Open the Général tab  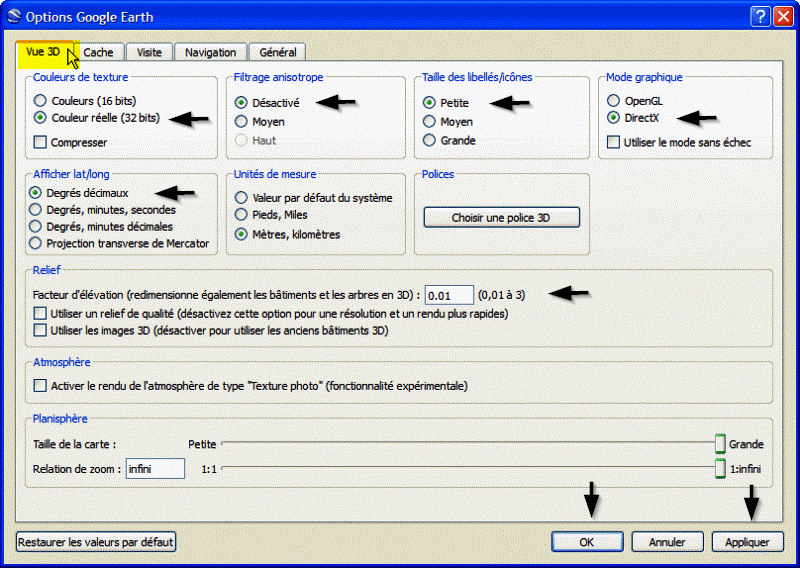pyautogui.click(x=278, y=53)
